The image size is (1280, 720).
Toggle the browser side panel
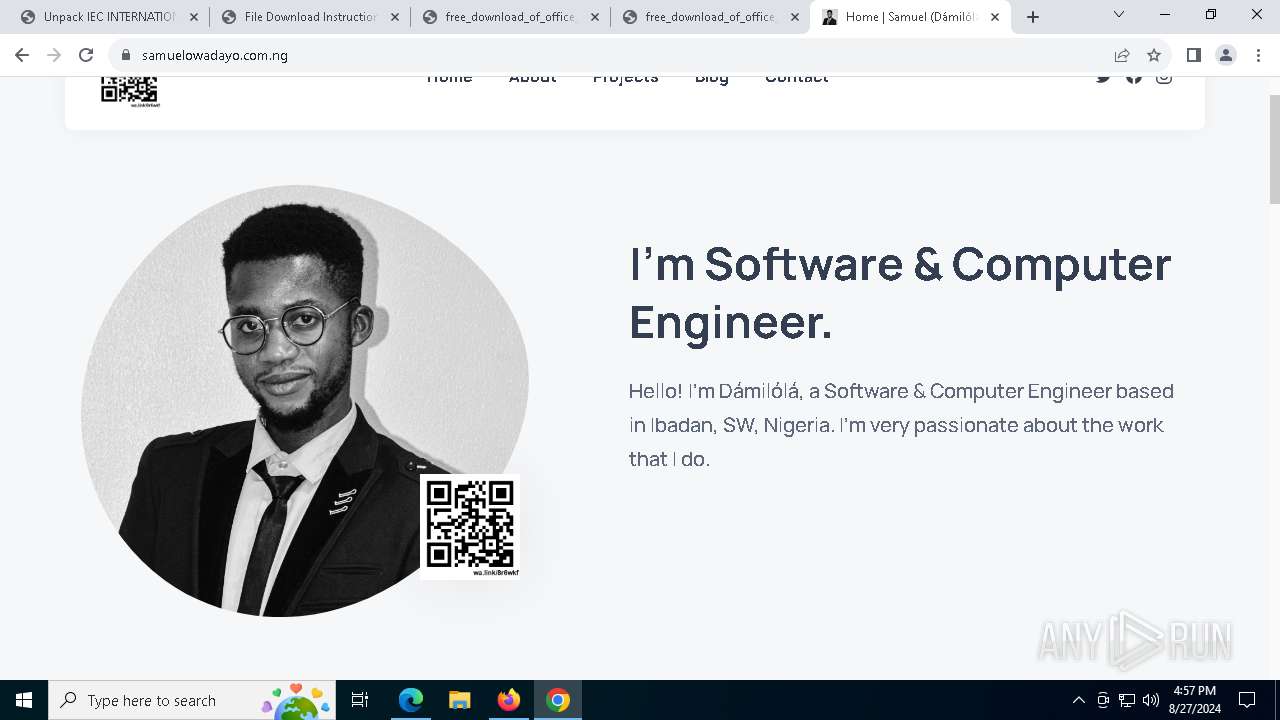click(x=1193, y=55)
